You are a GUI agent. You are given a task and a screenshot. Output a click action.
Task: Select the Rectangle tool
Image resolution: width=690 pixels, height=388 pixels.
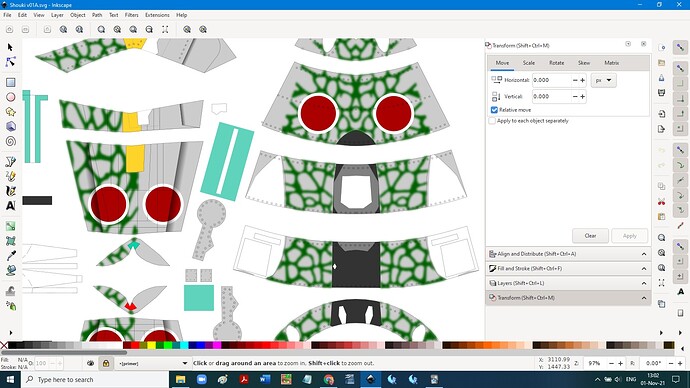tap(11, 82)
